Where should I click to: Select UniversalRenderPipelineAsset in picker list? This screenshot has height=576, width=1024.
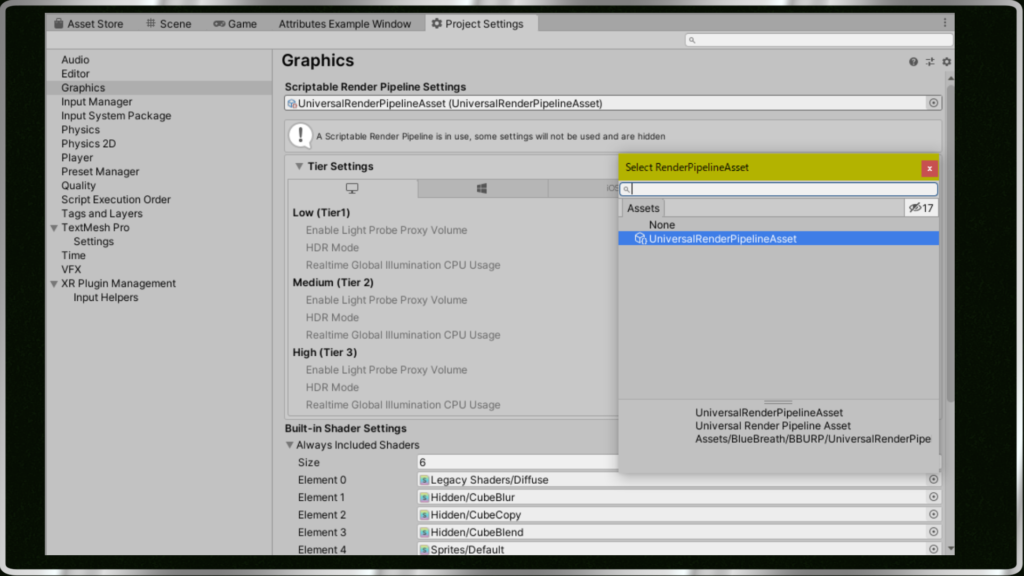pos(722,239)
